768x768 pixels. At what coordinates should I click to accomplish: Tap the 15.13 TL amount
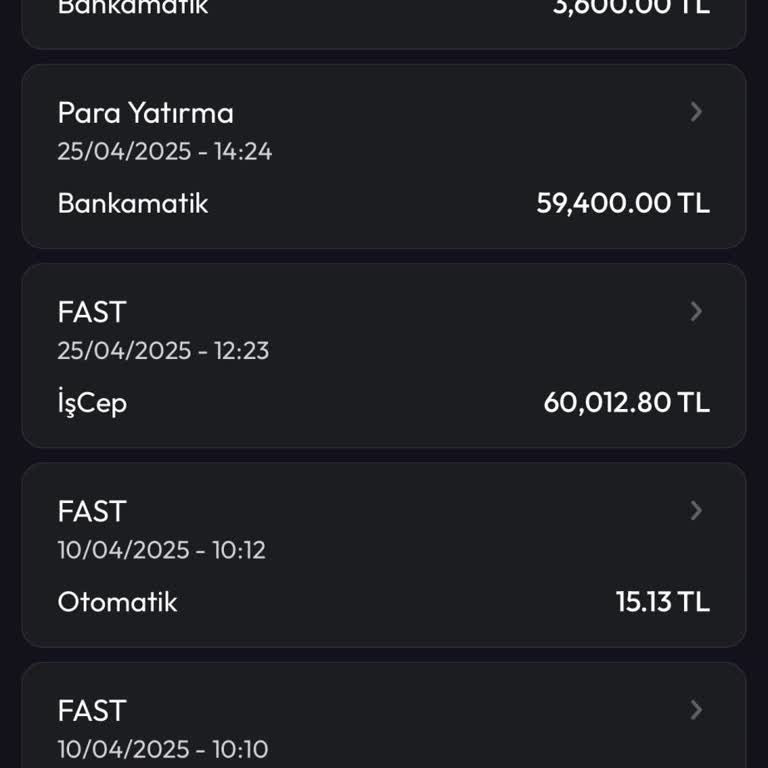coord(662,601)
